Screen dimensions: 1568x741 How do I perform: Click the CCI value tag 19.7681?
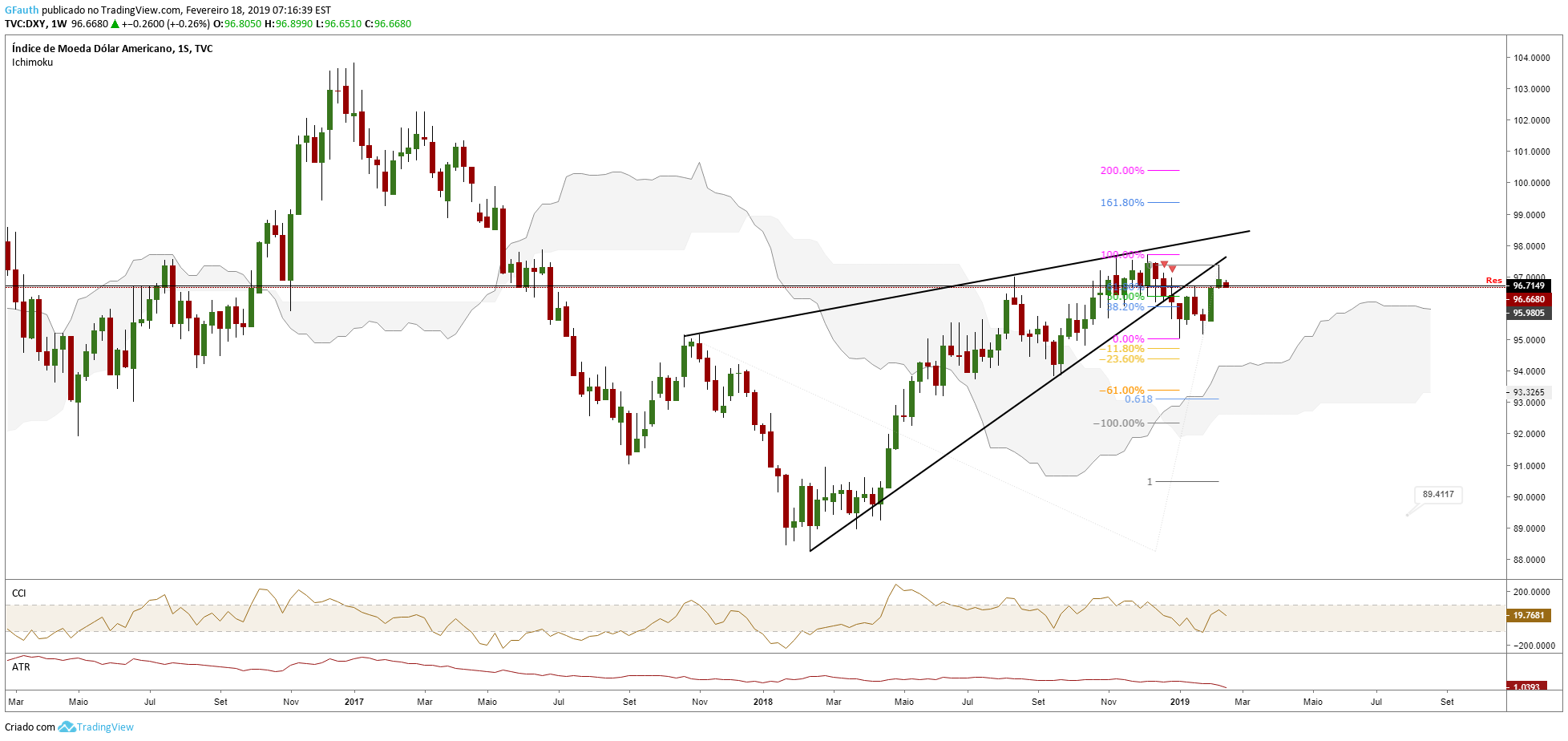(x=1529, y=616)
